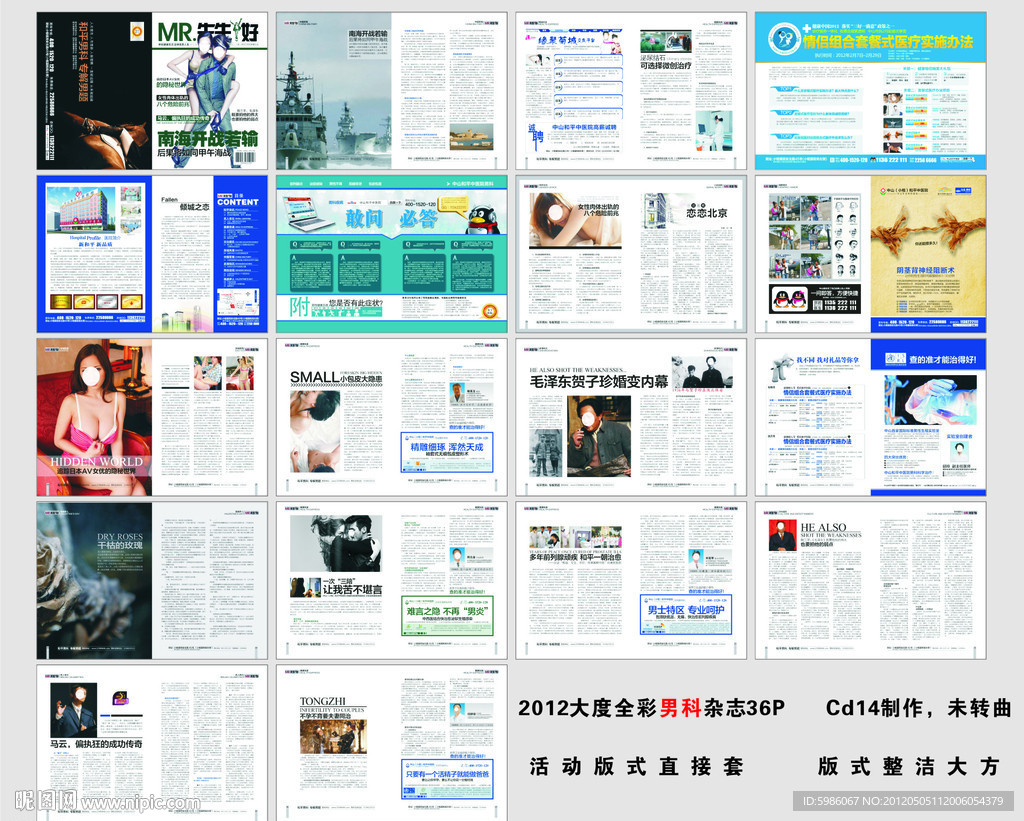Select the 活动版式直接套 caption
The image size is (1024, 821).
pyautogui.click(x=636, y=766)
